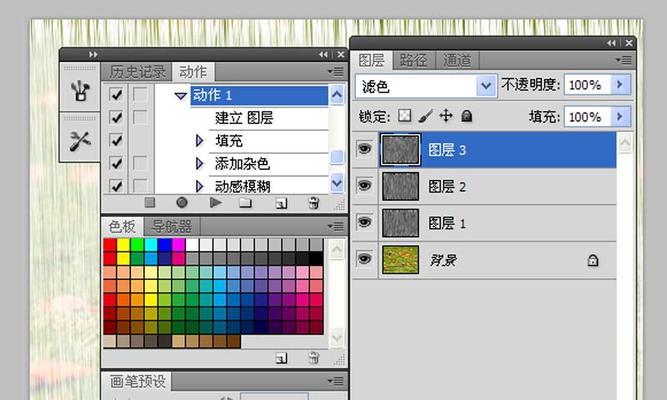Open the Actions panel options menu
This screenshot has height=400, width=667.
coord(336,71)
